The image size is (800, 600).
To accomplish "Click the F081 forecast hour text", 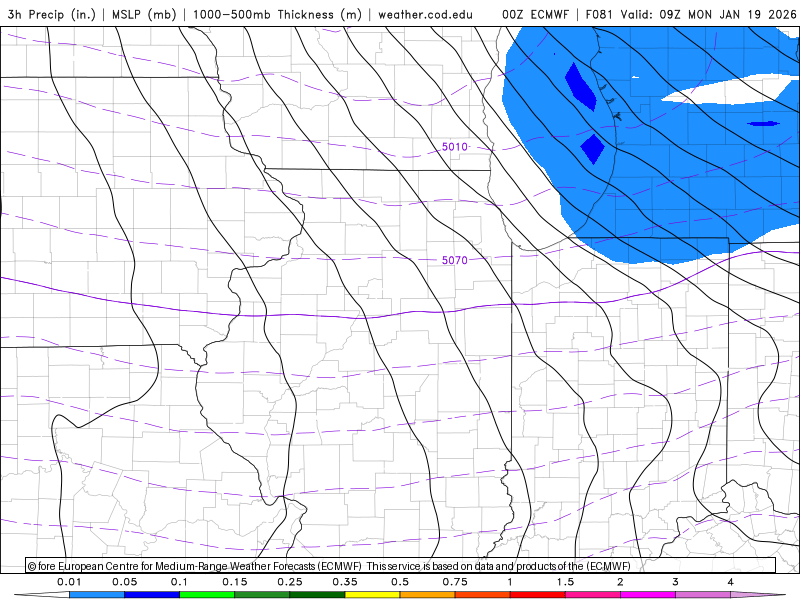I will point(598,14).
